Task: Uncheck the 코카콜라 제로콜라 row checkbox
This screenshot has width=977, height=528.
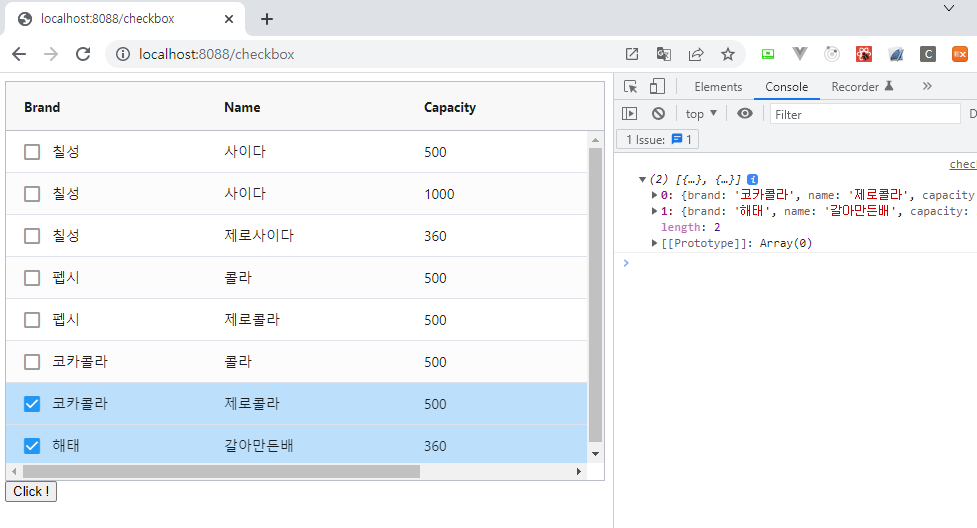Action: click(32, 404)
